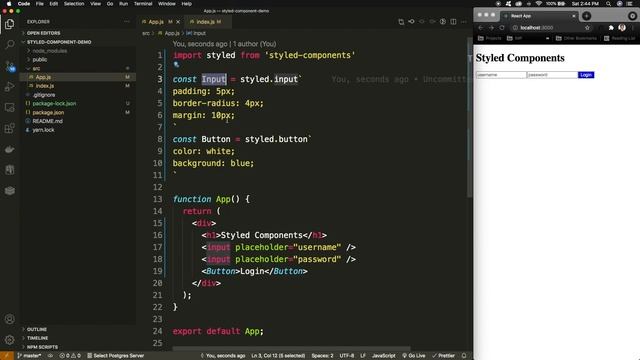Viewport: 640px width, 360px height.
Task: Collapse the src folder
Action: click(x=36, y=69)
